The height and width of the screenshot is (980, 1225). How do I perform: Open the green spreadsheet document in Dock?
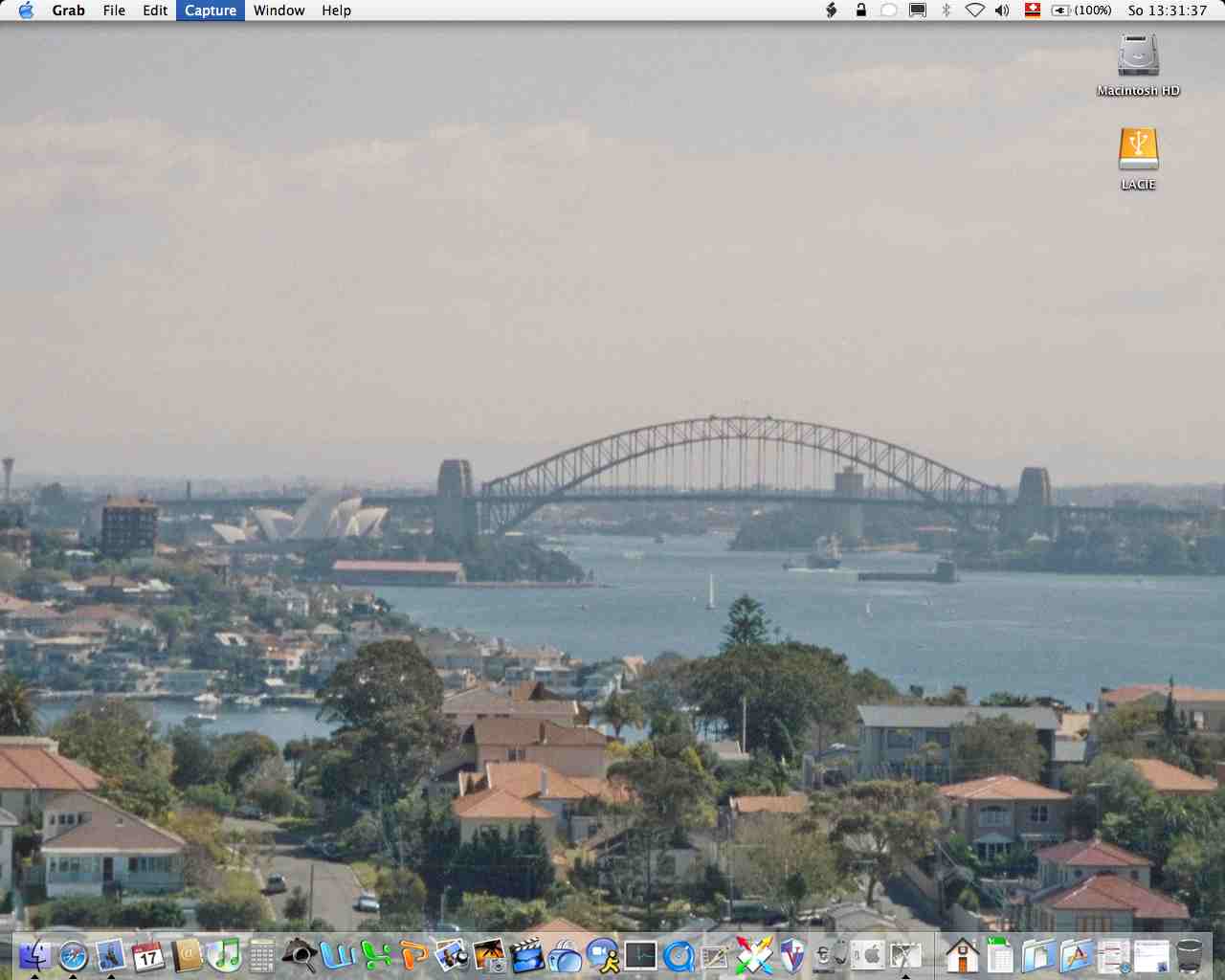(x=1000, y=955)
